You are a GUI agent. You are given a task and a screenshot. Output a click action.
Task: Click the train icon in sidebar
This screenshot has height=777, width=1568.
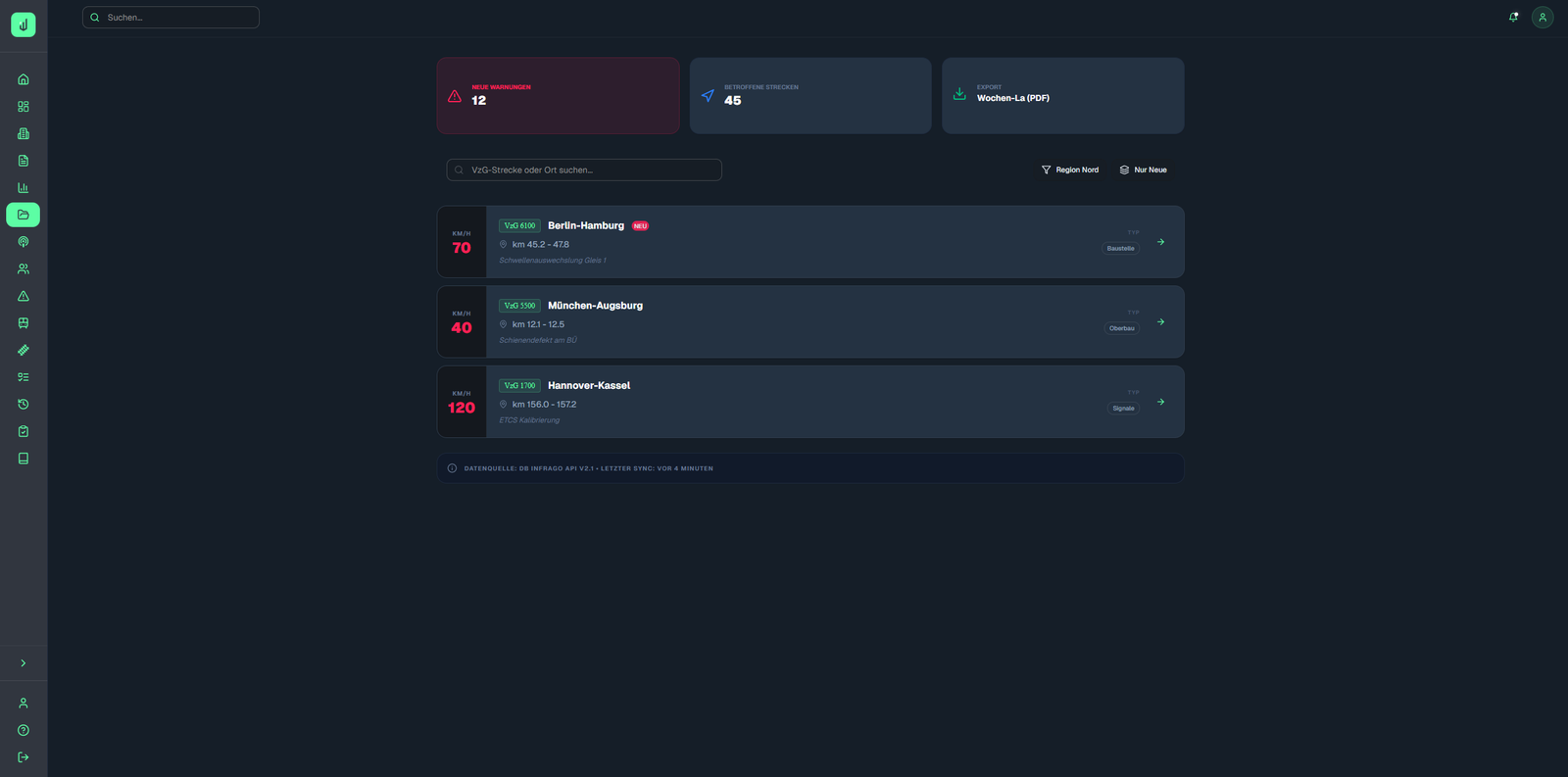point(24,323)
